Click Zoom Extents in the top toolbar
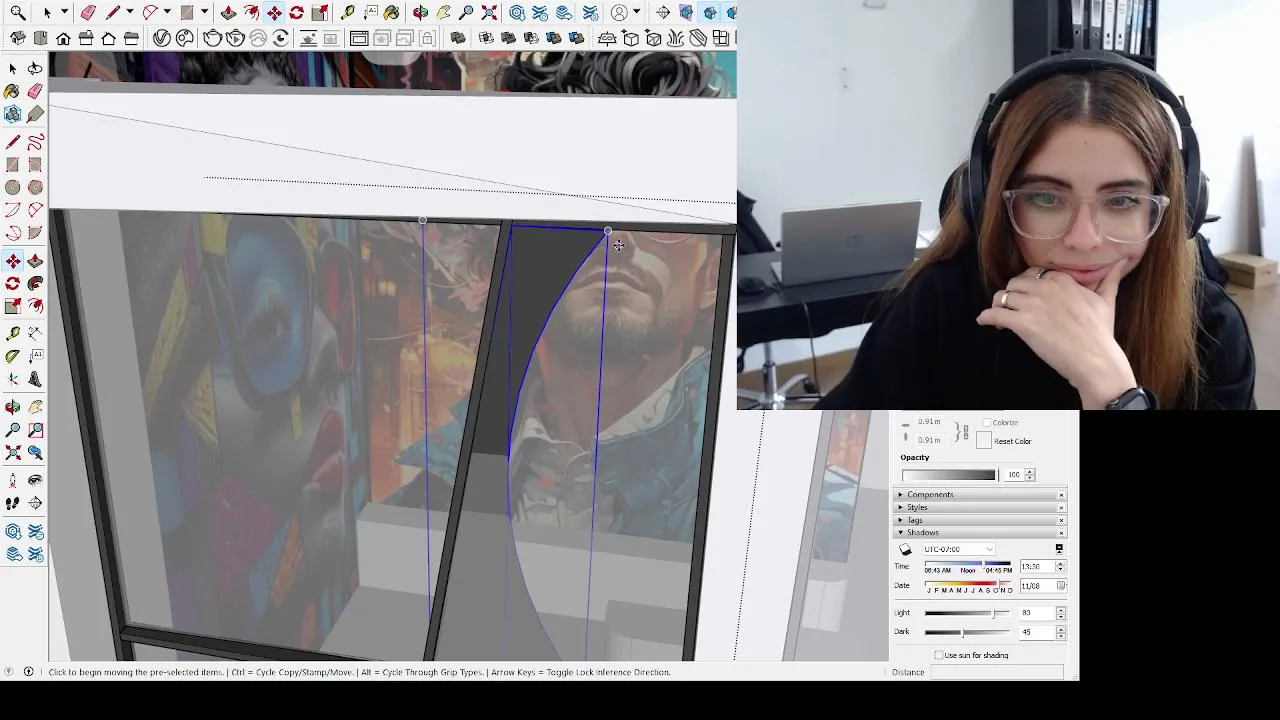The height and width of the screenshot is (720, 1280). click(x=489, y=13)
